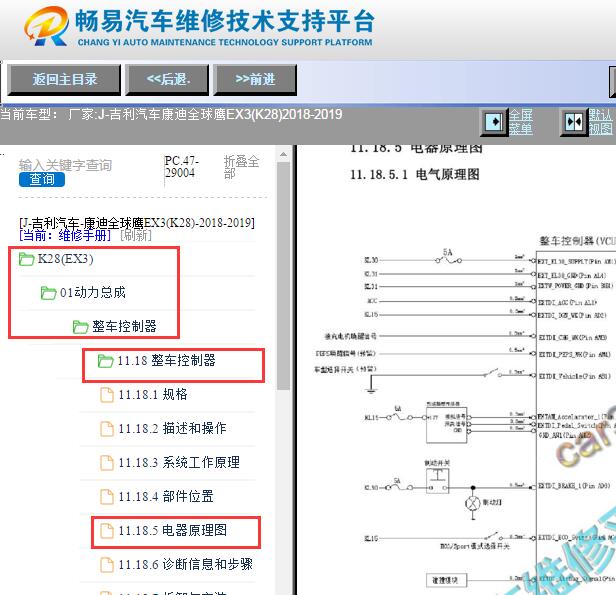Open 11.18.1 规格 section
Viewport: 616px width, 595px height.
[x=153, y=395]
